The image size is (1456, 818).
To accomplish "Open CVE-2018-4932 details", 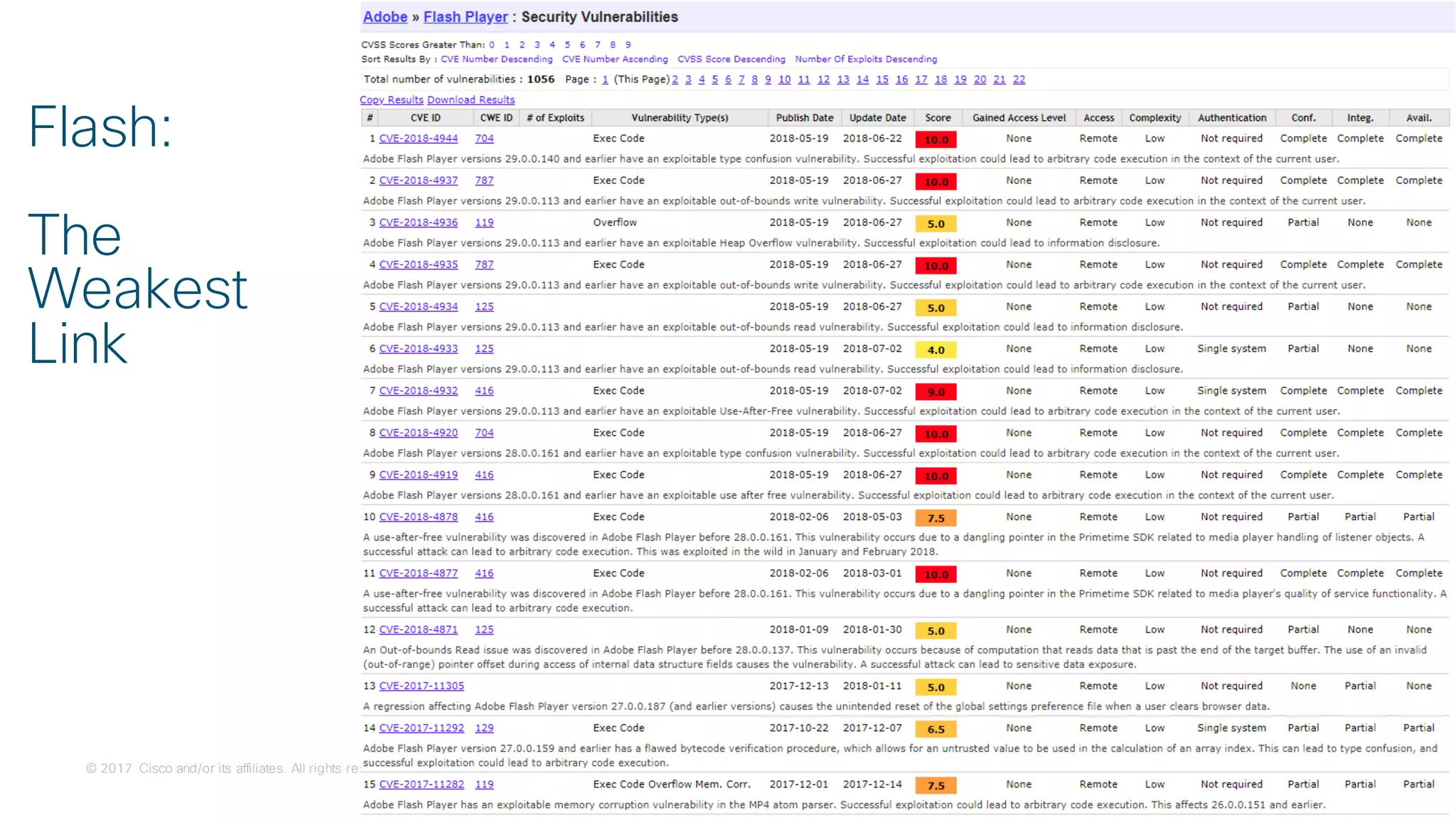I will pos(418,391).
